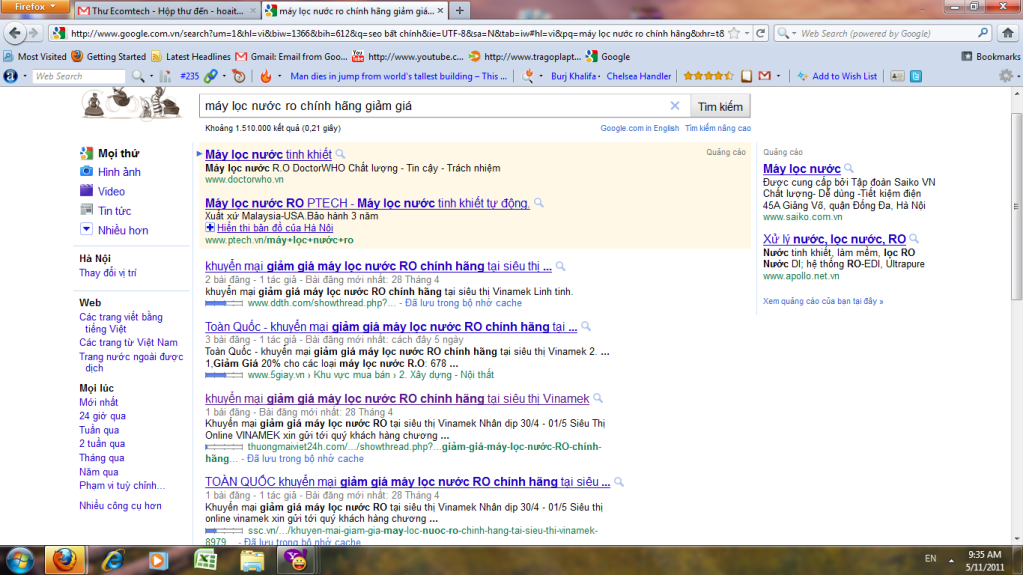Screen dimensions: 1023x575
Task: Click the Google doodle logo image
Action: coord(131,104)
